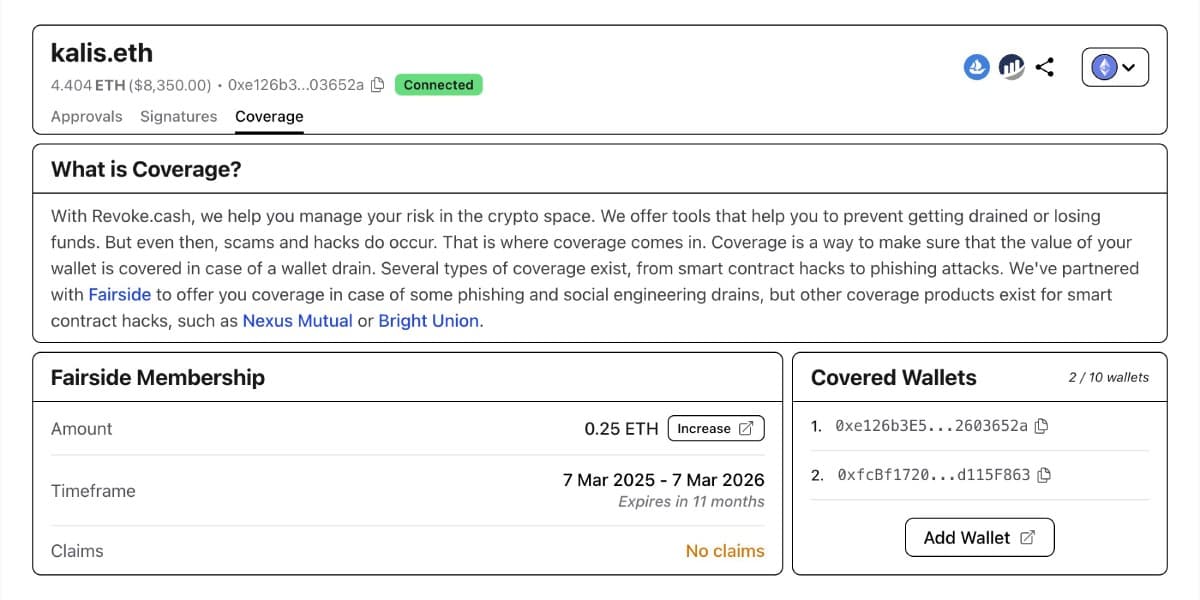This screenshot has width=1200, height=600.
Task: Open the Nexus Mutual link
Action: click(297, 321)
